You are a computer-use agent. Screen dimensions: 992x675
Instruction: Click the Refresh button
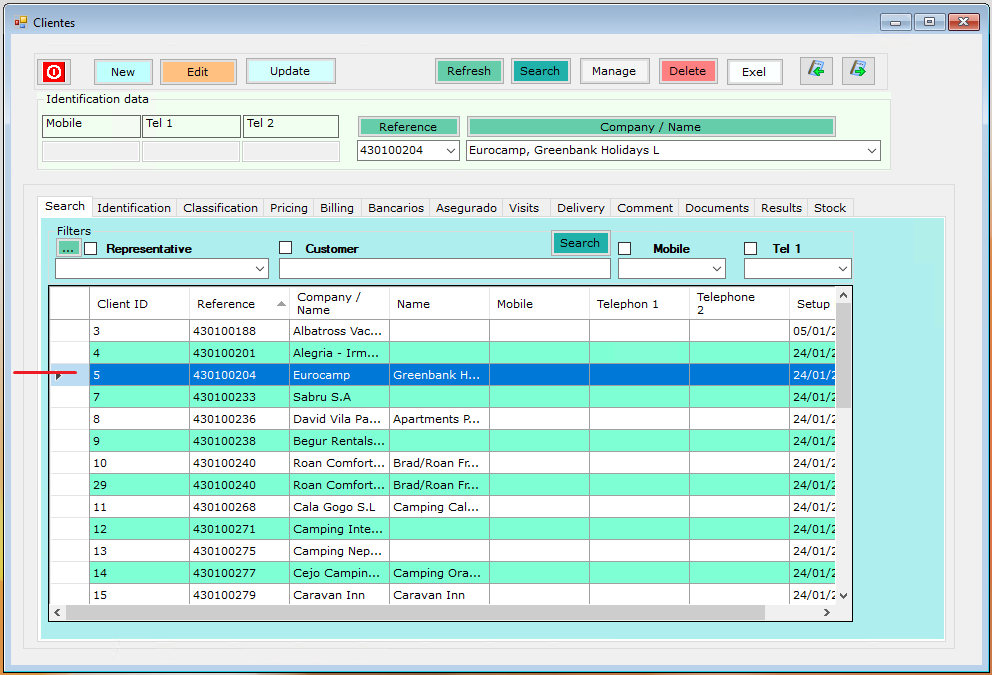click(469, 71)
